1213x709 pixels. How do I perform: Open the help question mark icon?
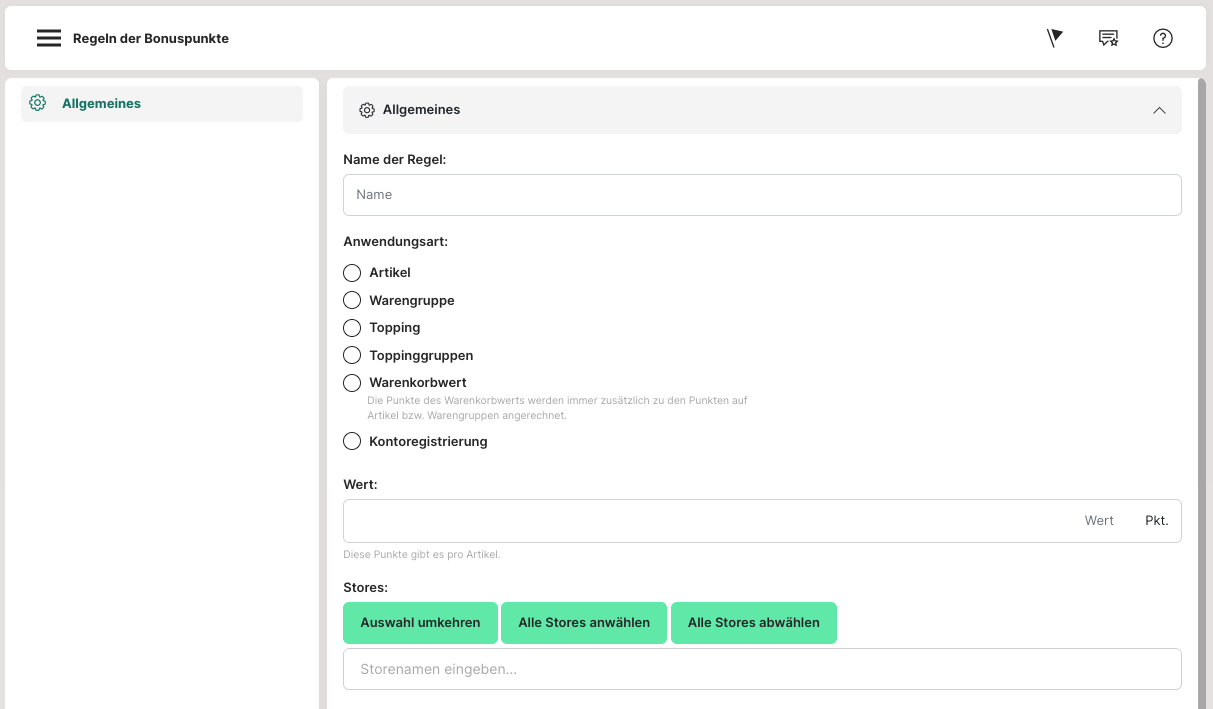(1162, 38)
